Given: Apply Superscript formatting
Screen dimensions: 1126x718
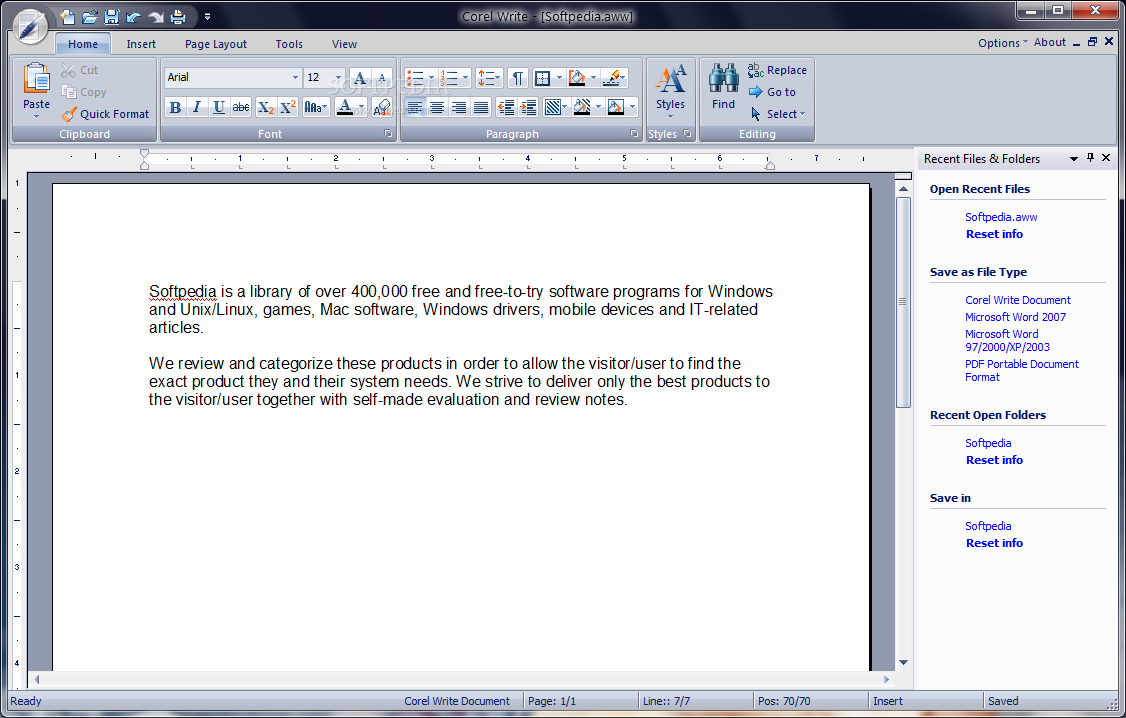Looking at the screenshot, I should coord(288,108).
